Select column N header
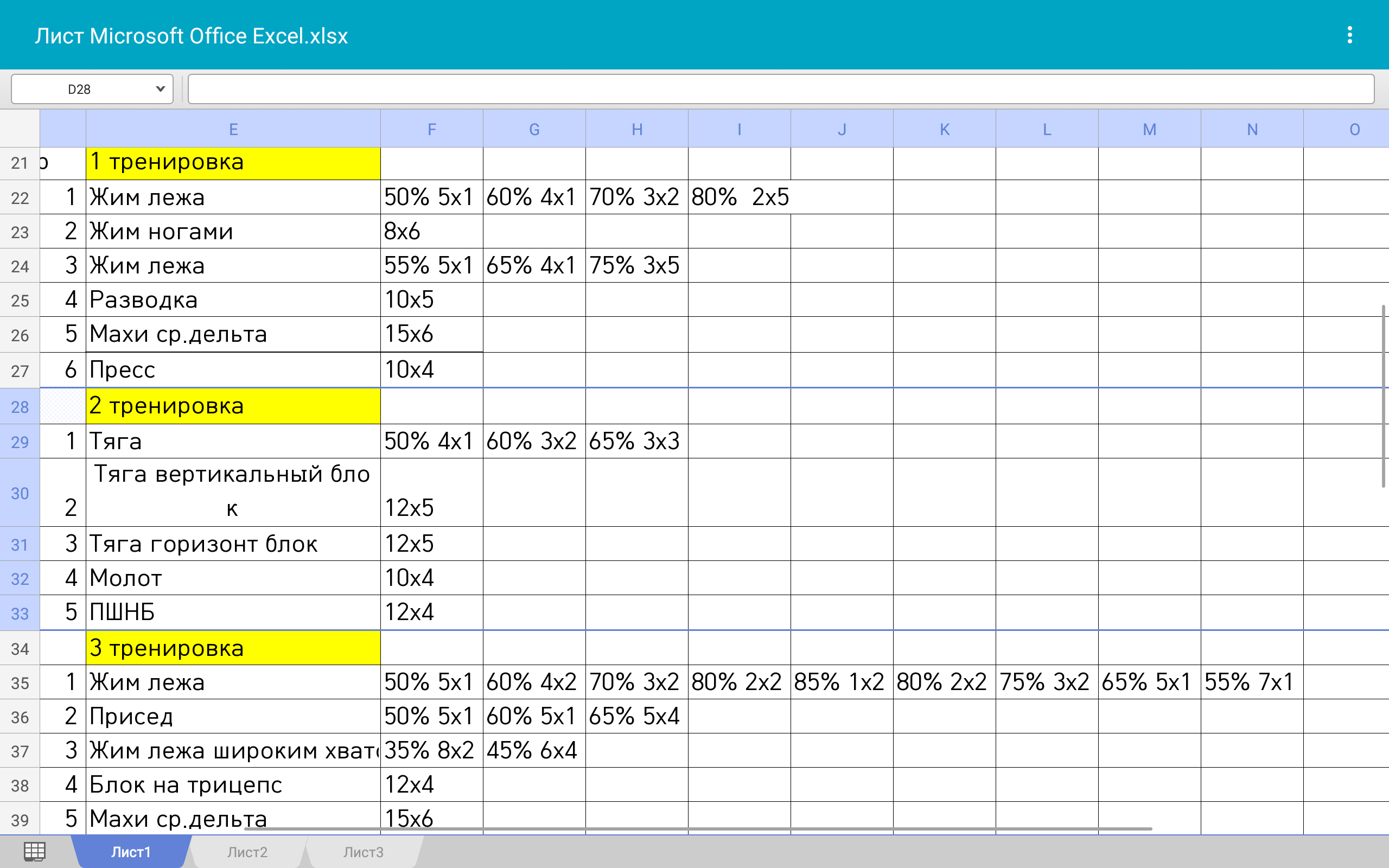Image resolution: width=1389 pixels, height=868 pixels. [x=1252, y=129]
